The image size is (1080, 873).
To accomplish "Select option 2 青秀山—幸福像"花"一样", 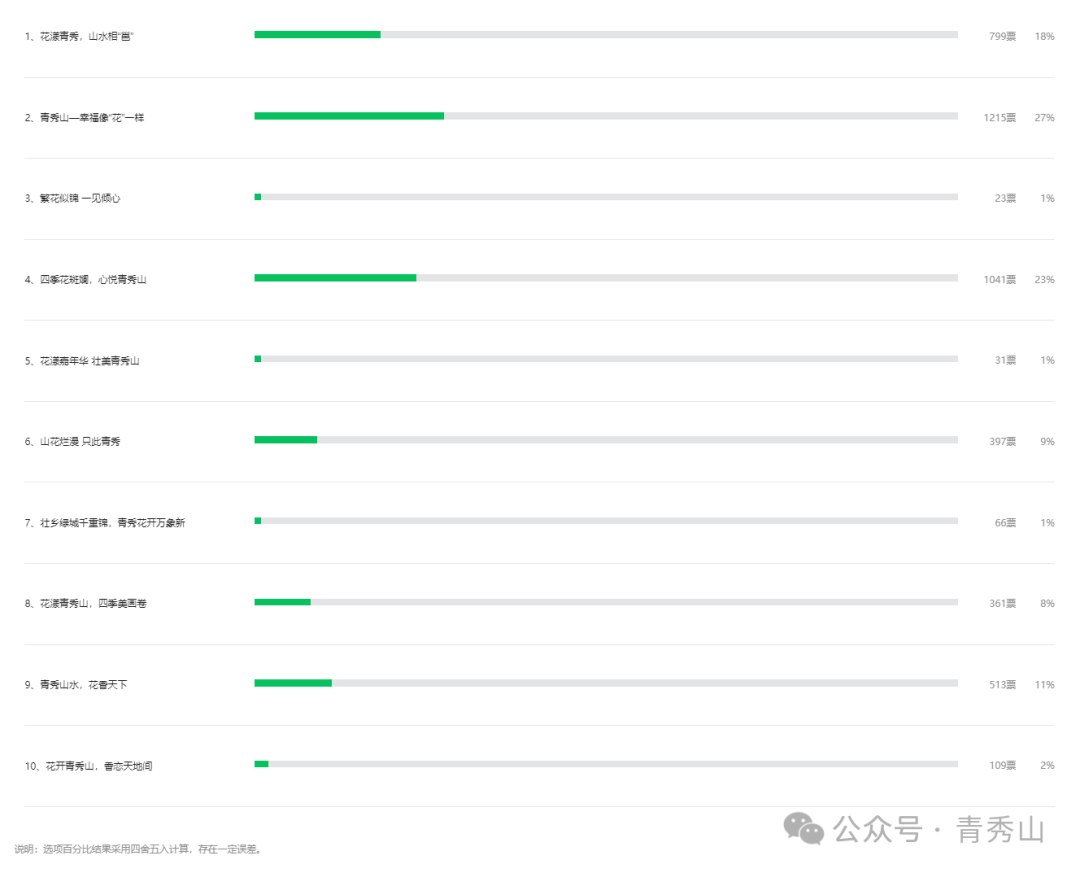I will [85, 118].
